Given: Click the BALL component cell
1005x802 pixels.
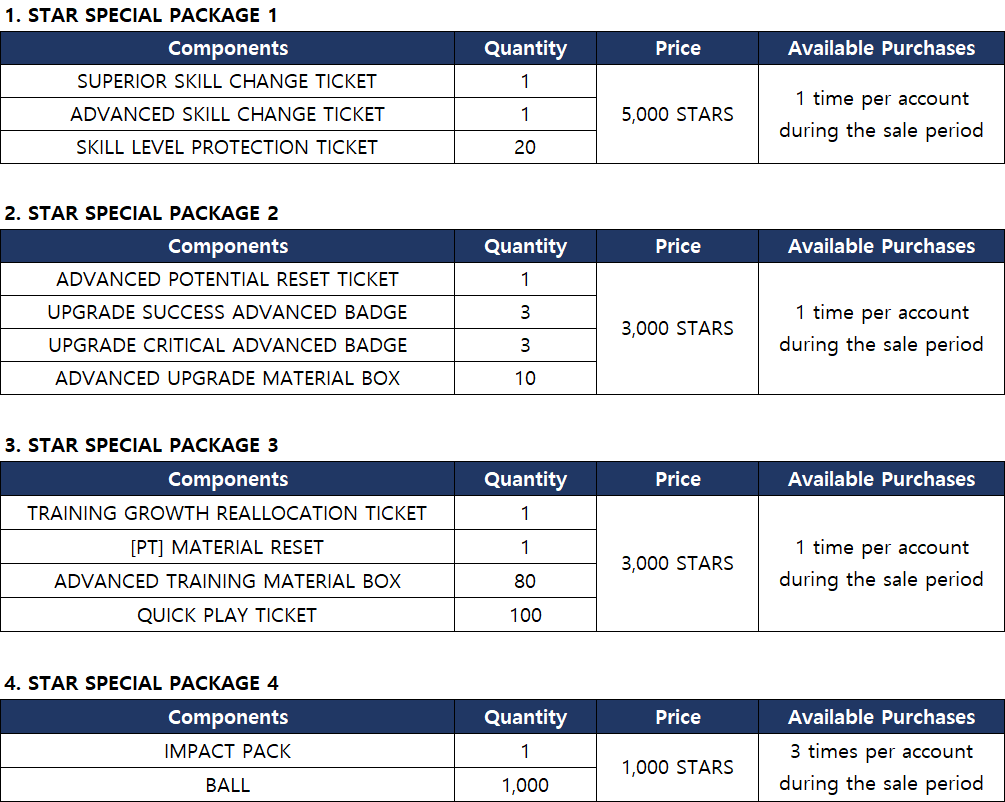Looking at the screenshot, I should (227, 785).
